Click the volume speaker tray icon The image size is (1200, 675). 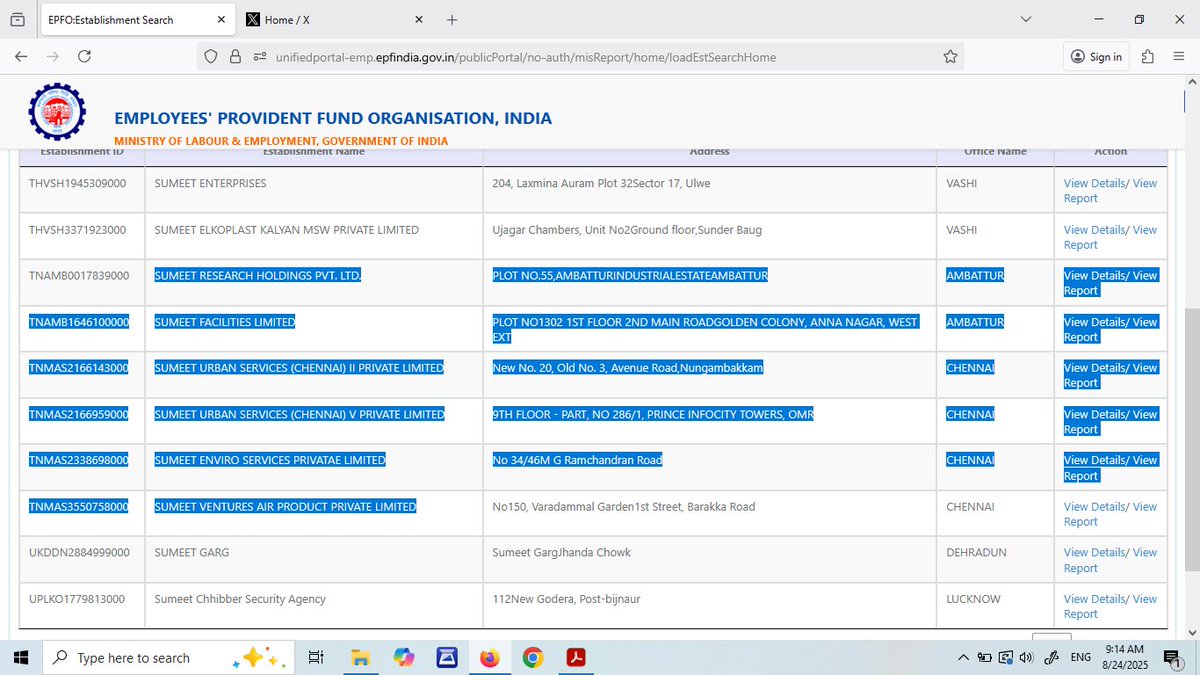[1027, 657]
